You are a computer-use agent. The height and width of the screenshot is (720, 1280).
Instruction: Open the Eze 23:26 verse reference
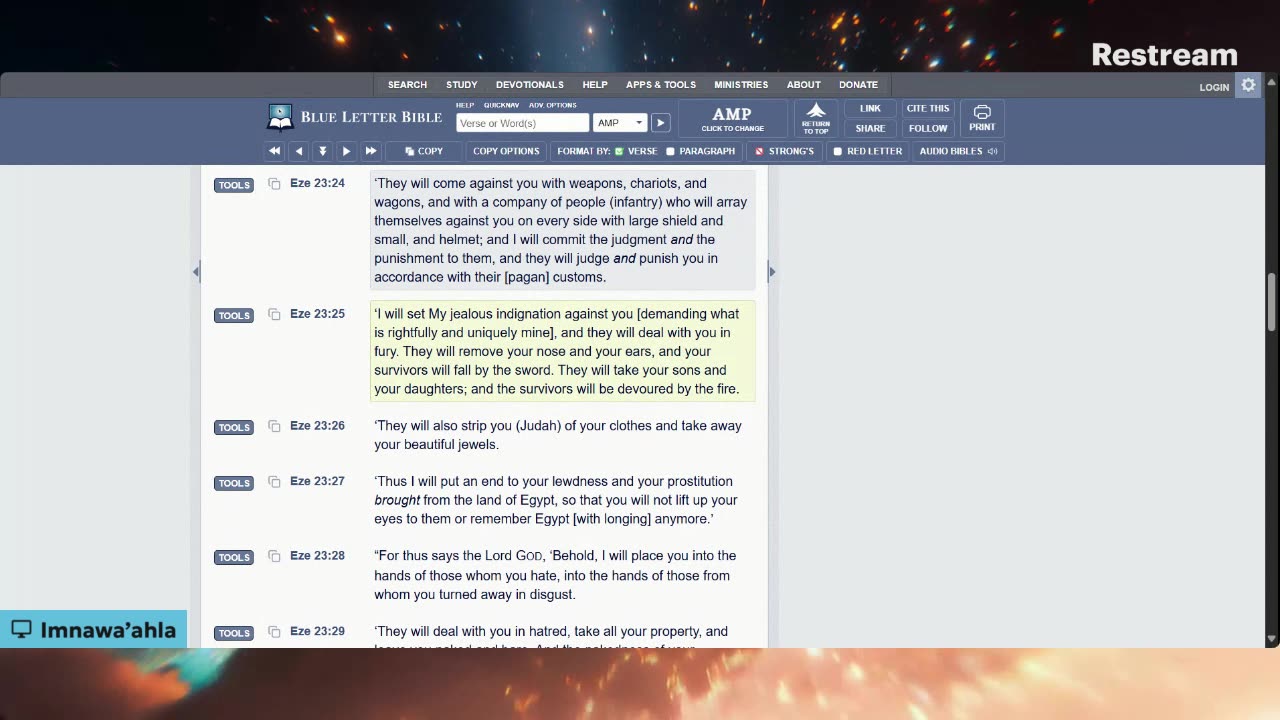317,426
